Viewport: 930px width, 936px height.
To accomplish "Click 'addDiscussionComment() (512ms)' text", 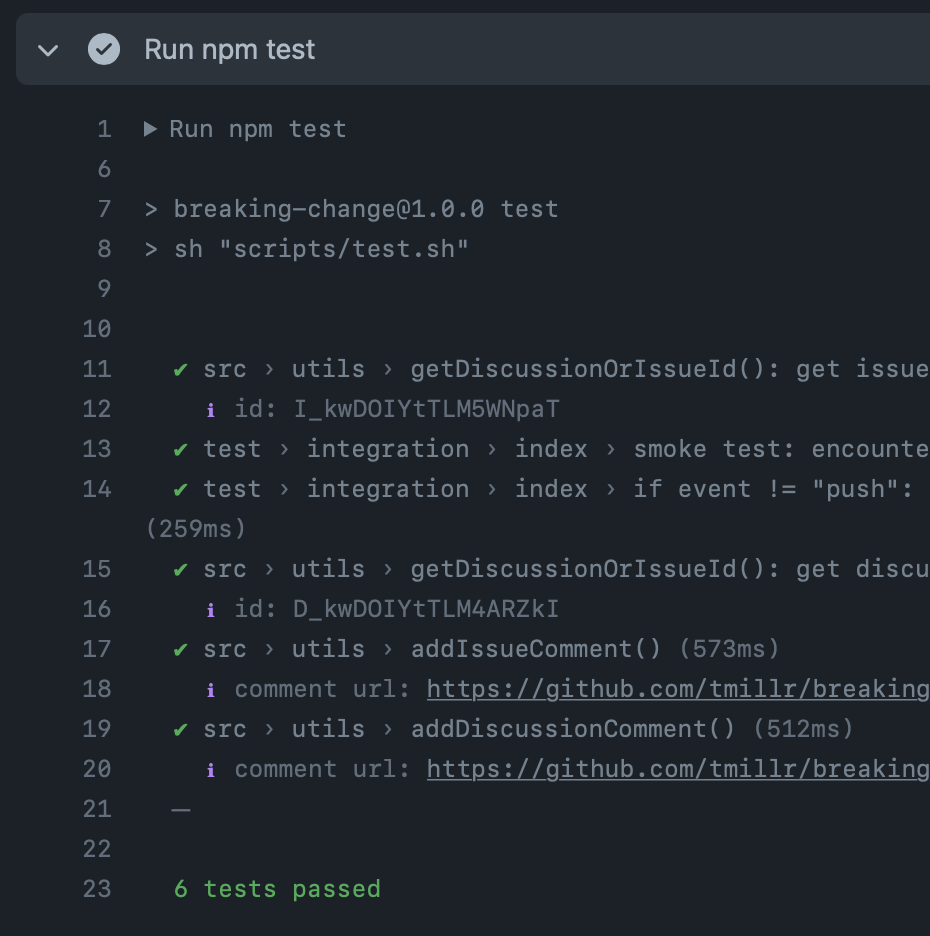I will pyautogui.click(x=632, y=729).
